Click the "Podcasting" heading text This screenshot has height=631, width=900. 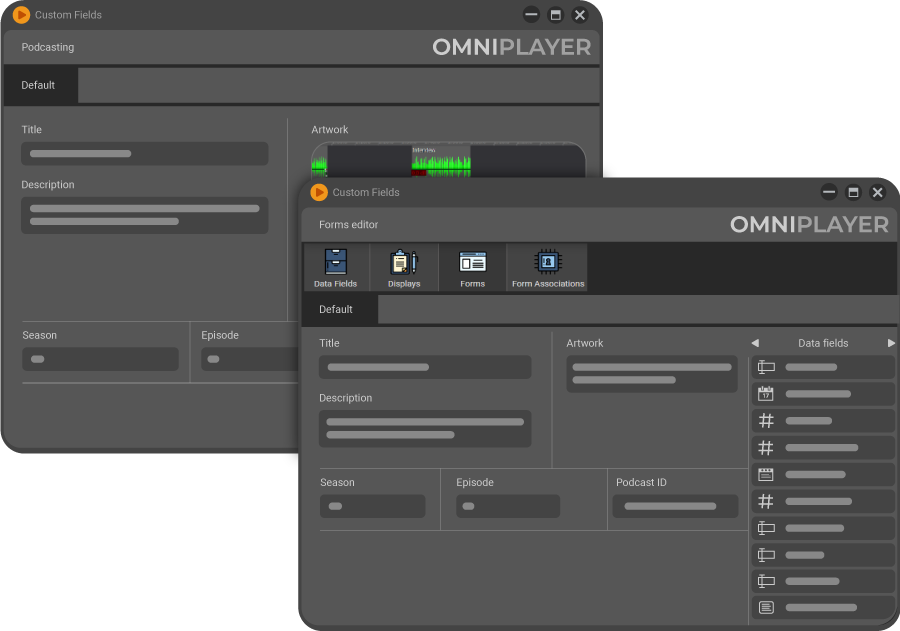click(x=48, y=47)
